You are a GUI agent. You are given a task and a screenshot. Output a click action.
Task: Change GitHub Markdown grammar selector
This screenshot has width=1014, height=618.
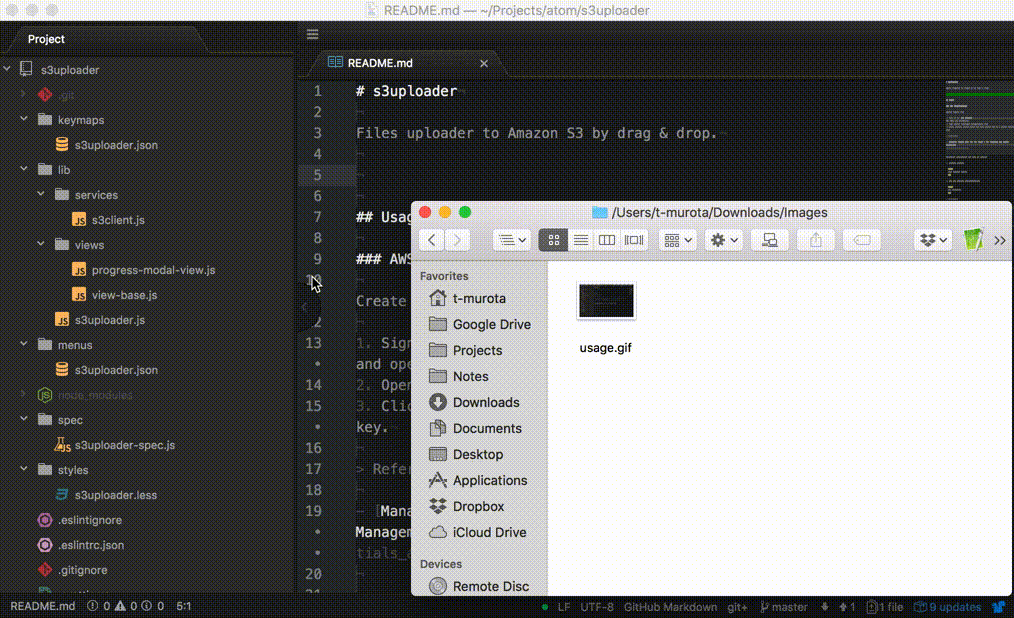(670, 607)
